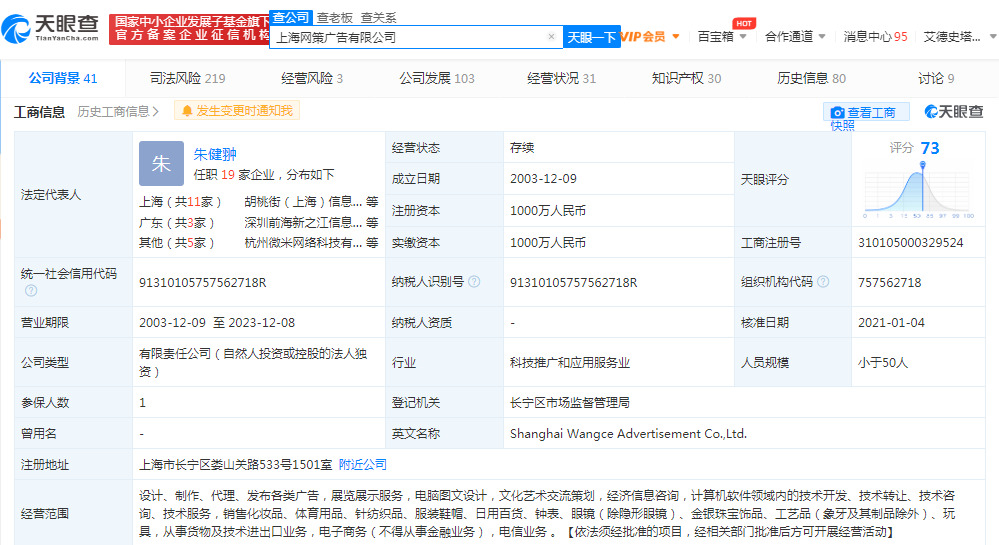
Task: Click 胡桃街（上海）信息 company link
Action: 303,201
